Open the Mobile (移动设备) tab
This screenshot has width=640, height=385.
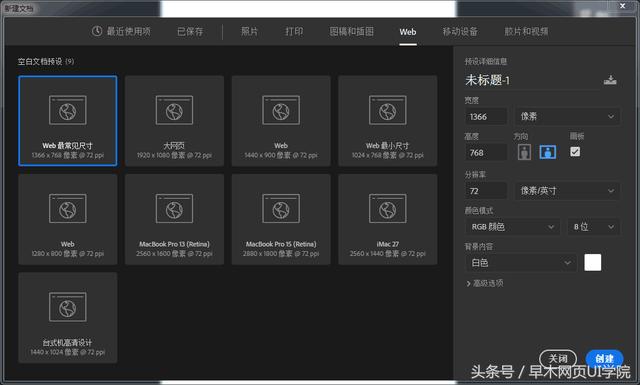(x=460, y=31)
